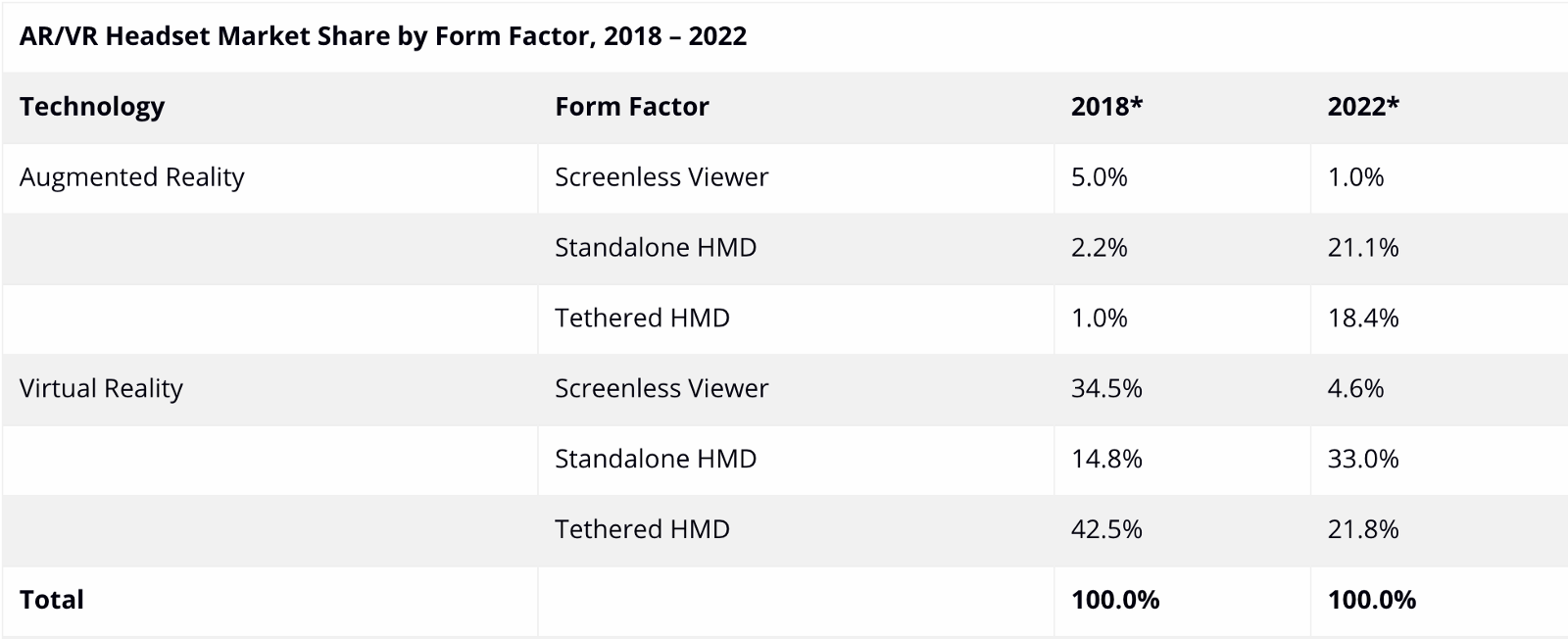Click the table title about AR/VR Headset Market Share

[382, 36]
